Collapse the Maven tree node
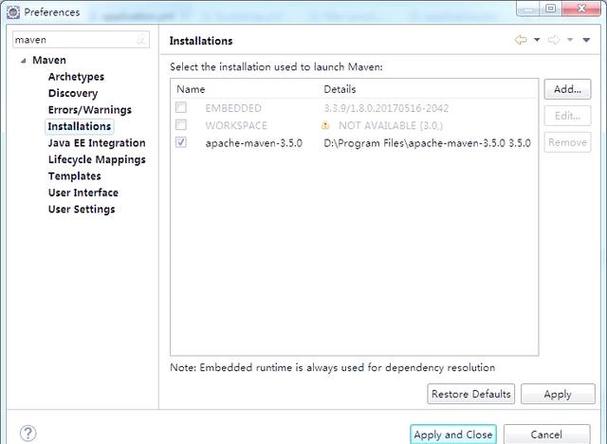Viewport: 607px width, 444px height. click(23, 60)
